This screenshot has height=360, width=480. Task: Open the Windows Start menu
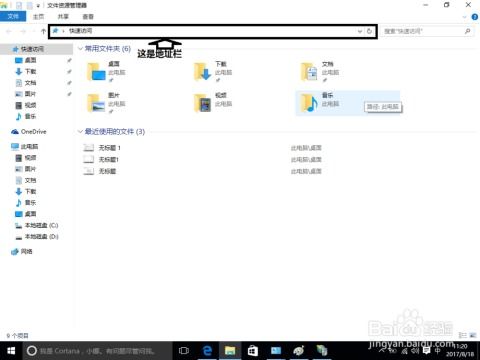click(11, 351)
